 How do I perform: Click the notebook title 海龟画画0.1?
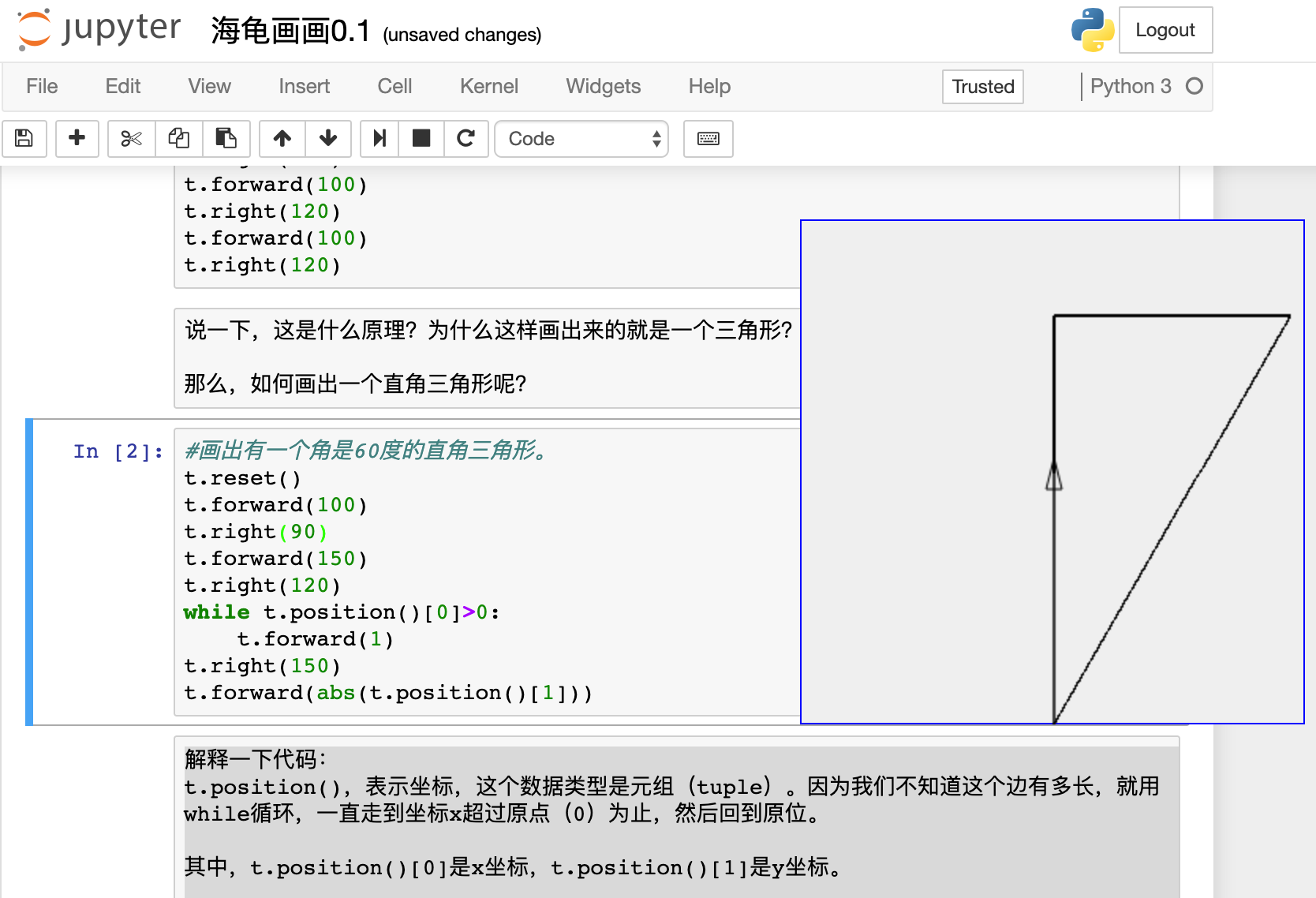(x=290, y=32)
